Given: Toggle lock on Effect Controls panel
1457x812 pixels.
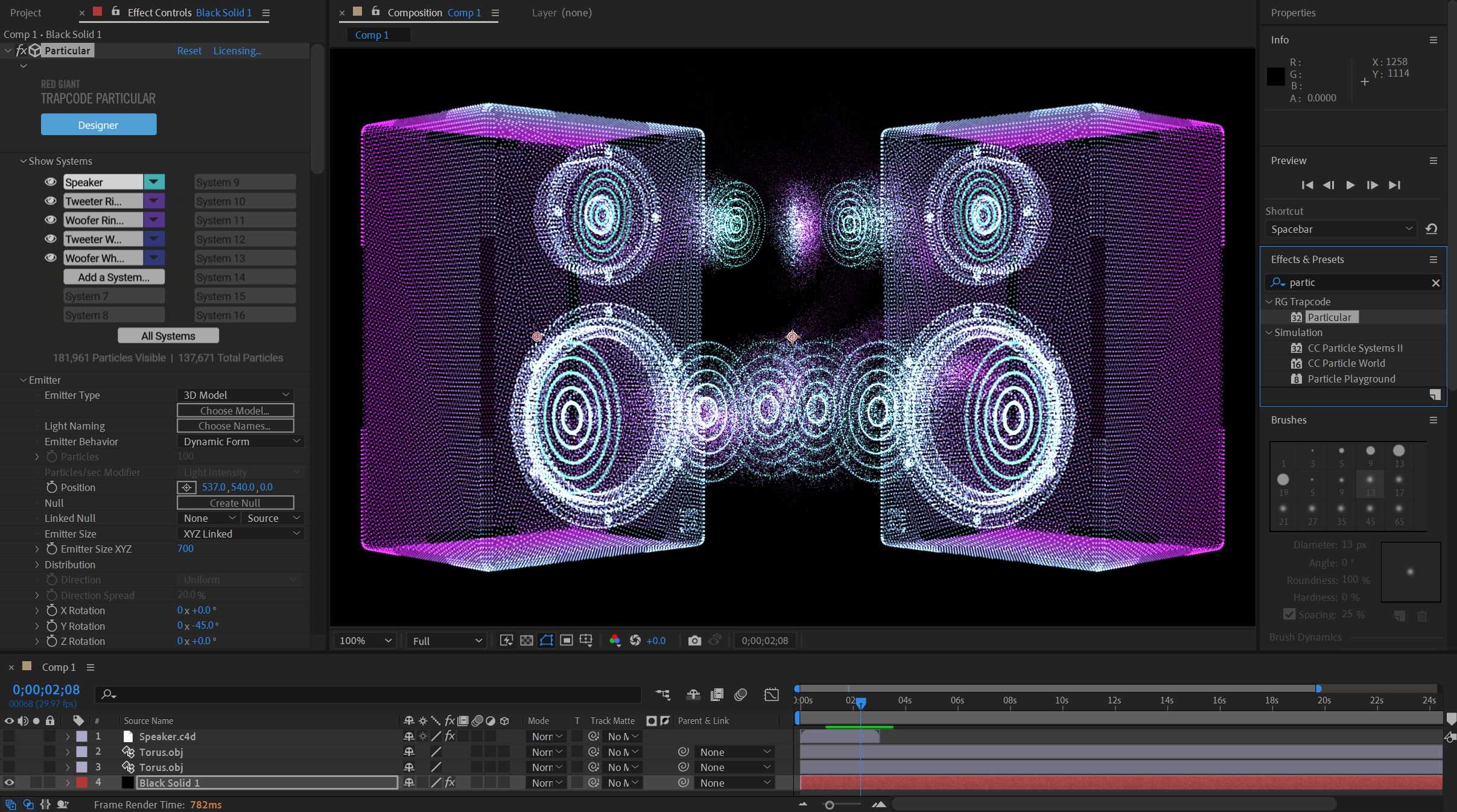Looking at the screenshot, I should (116, 11).
